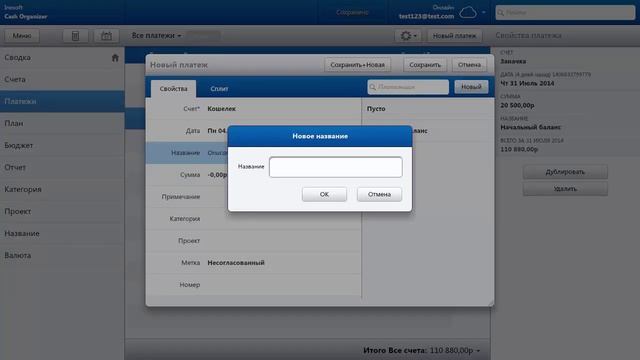
Task: Click the Проект field row in form
Action: [x=253, y=241]
